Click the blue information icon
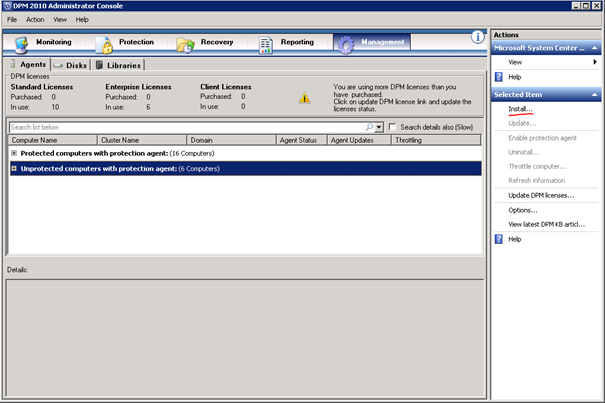 click(478, 37)
